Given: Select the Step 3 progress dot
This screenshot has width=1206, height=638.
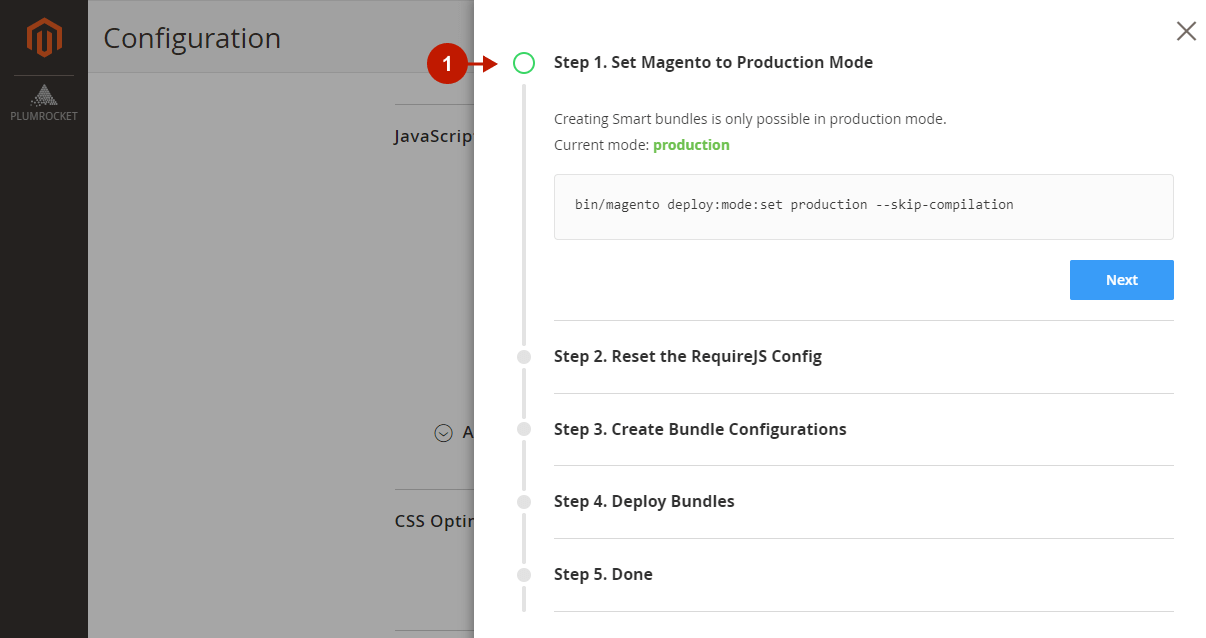Looking at the screenshot, I should 524,429.
